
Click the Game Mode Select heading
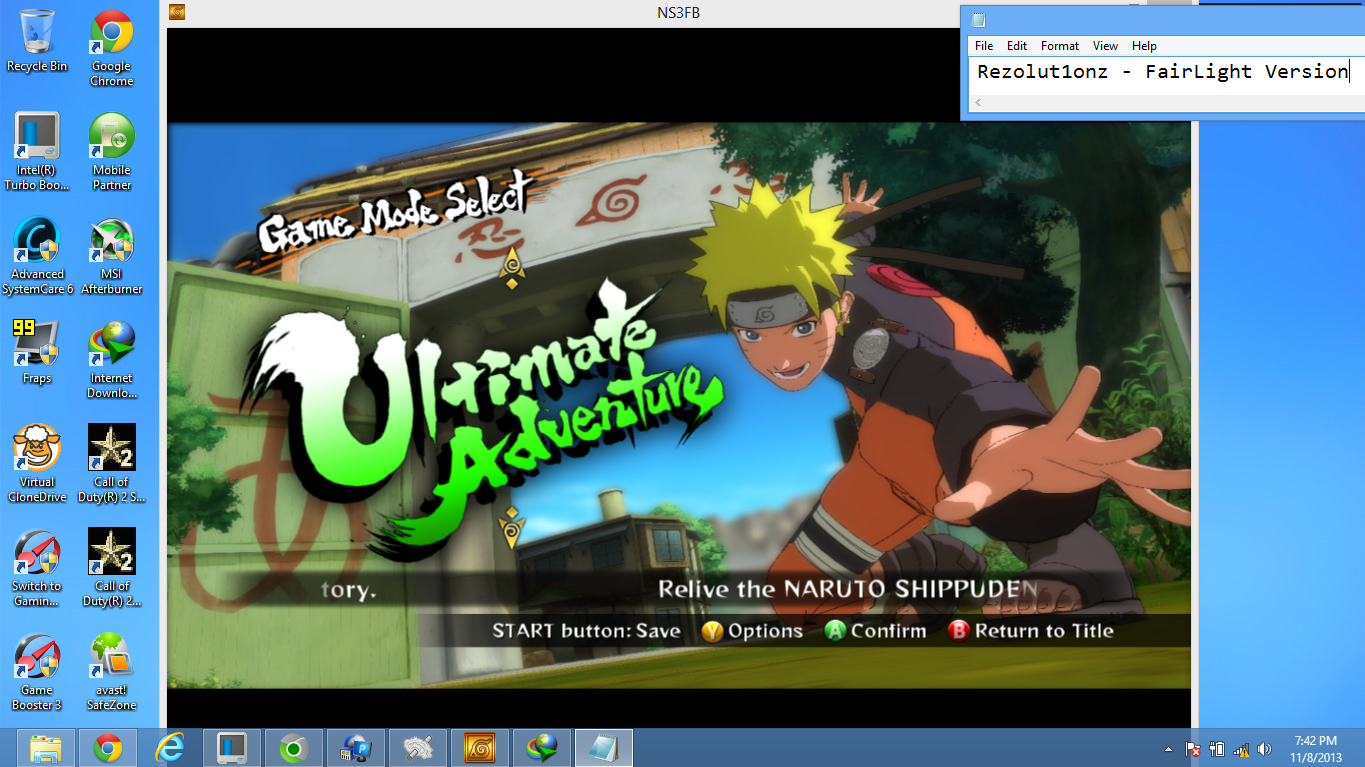click(x=393, y=214)
